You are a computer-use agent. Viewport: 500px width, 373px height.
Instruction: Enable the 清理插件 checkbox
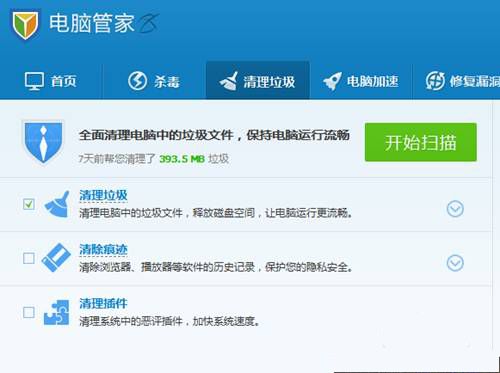[x=29, y=312]
